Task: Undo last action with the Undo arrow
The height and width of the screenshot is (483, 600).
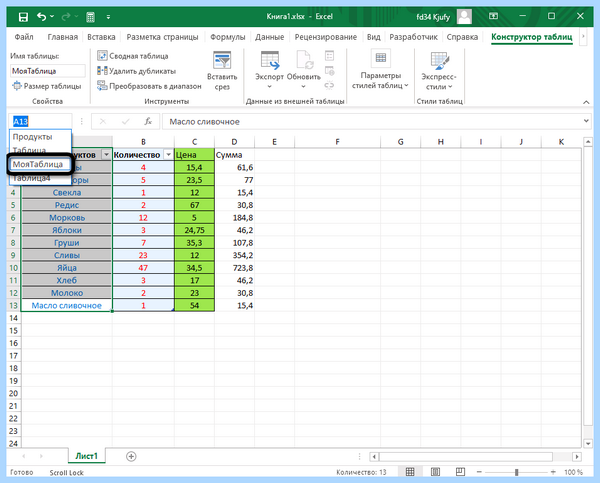Action: [41, 16]
